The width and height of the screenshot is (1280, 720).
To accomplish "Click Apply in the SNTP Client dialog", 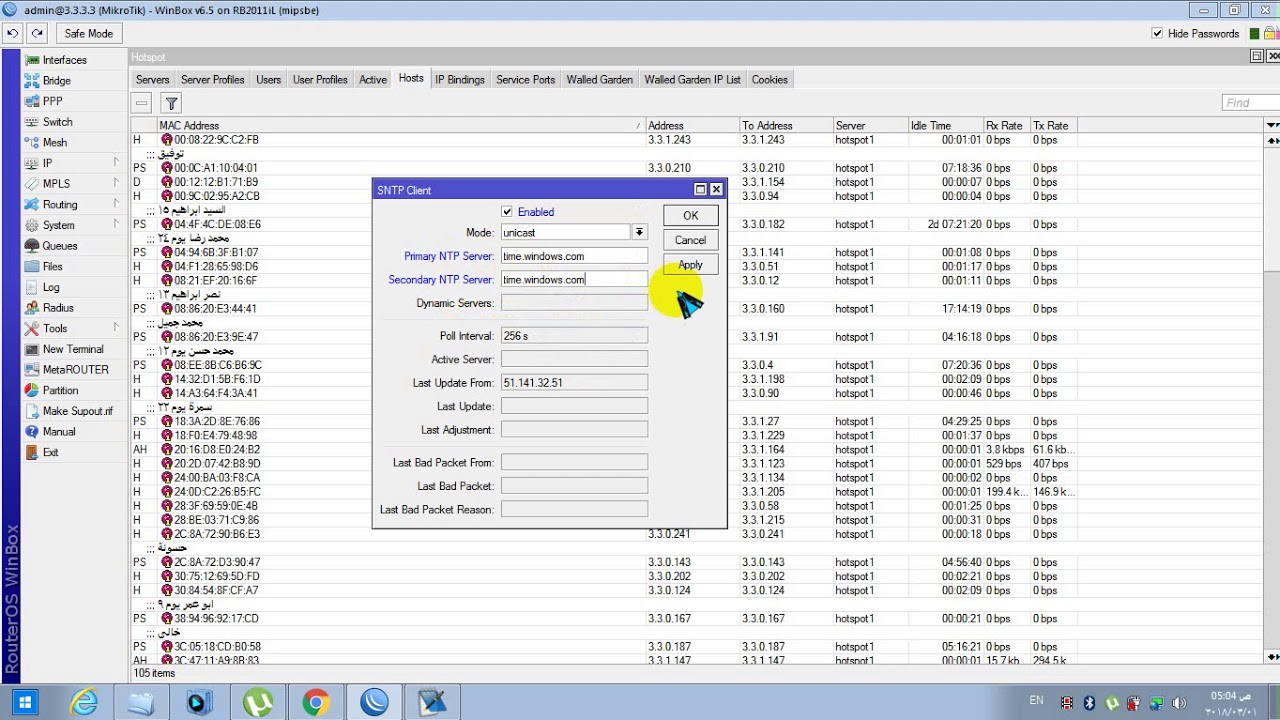I will click(690, 265).
